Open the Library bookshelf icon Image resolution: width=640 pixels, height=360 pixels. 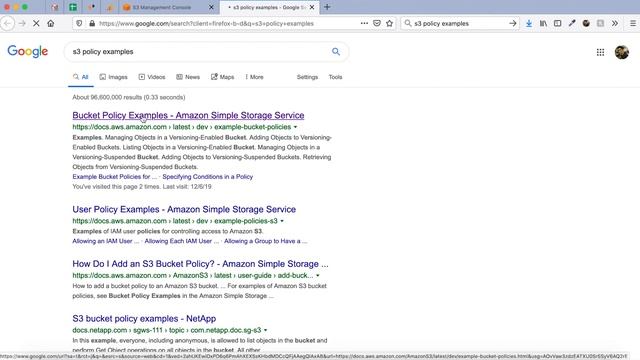point(543,23)
